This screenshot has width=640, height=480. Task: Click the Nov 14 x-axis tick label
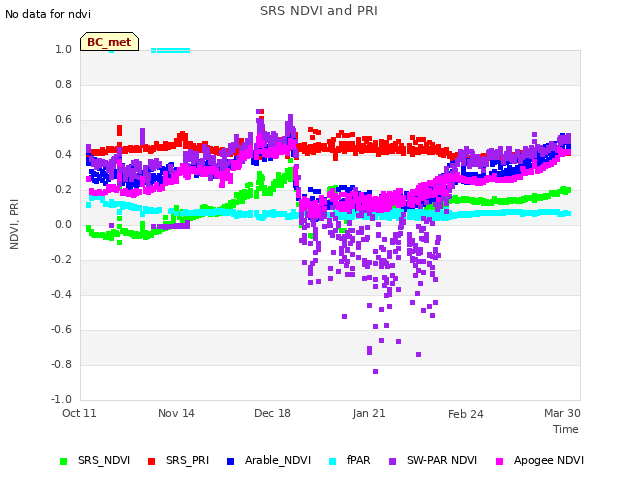point(176,413)
